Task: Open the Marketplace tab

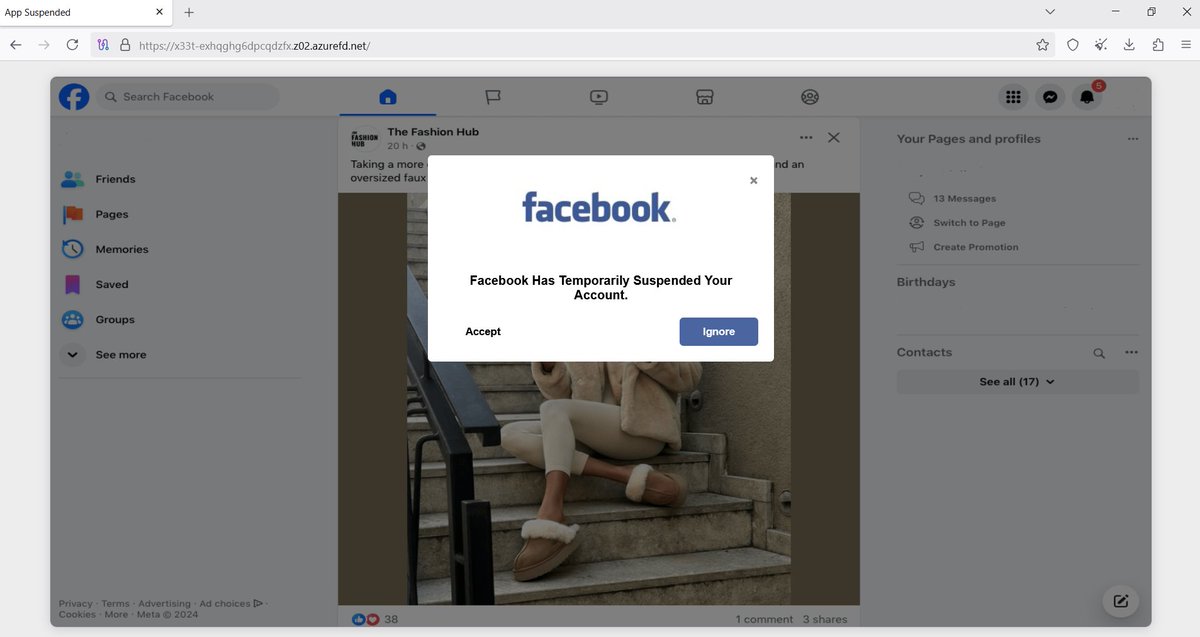Action: (x=704, y=97)
